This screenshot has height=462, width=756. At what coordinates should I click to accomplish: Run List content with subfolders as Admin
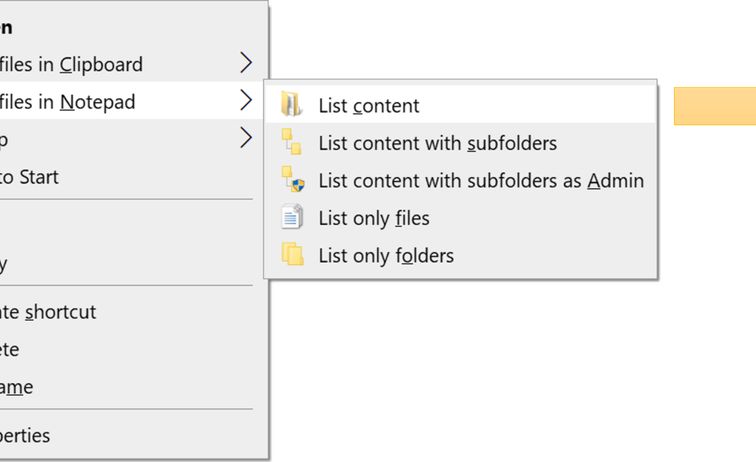pos(481,180)
